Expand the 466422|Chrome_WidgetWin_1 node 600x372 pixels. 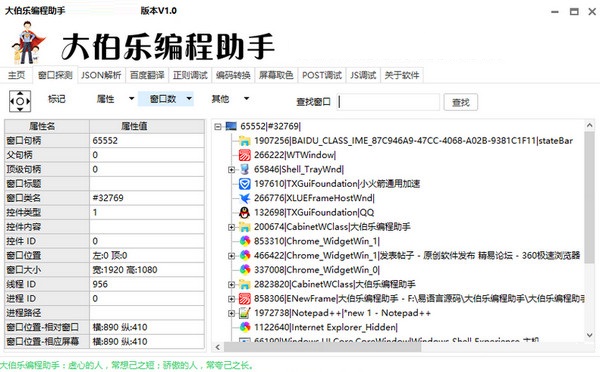pyautogui.click(x=232, y=256)
